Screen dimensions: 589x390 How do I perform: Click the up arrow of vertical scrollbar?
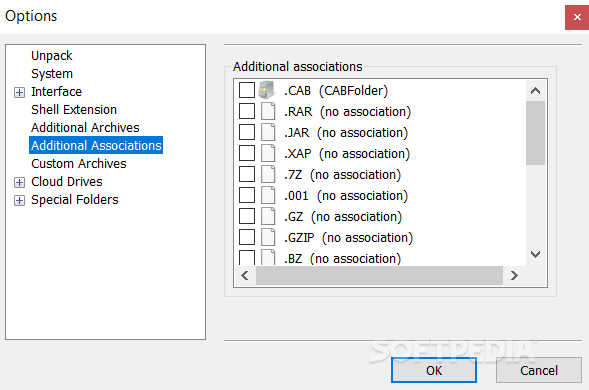point(535,91)
